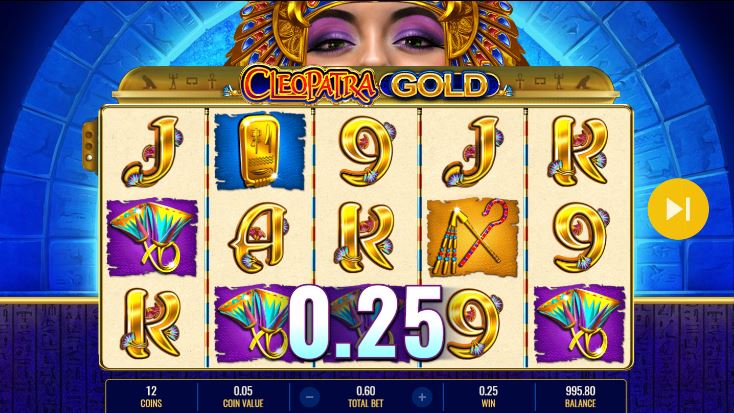The height and width of the screenshot is (413, 734).
Task: Decrease total bet with minus button
Action: (x=309, y=397)
